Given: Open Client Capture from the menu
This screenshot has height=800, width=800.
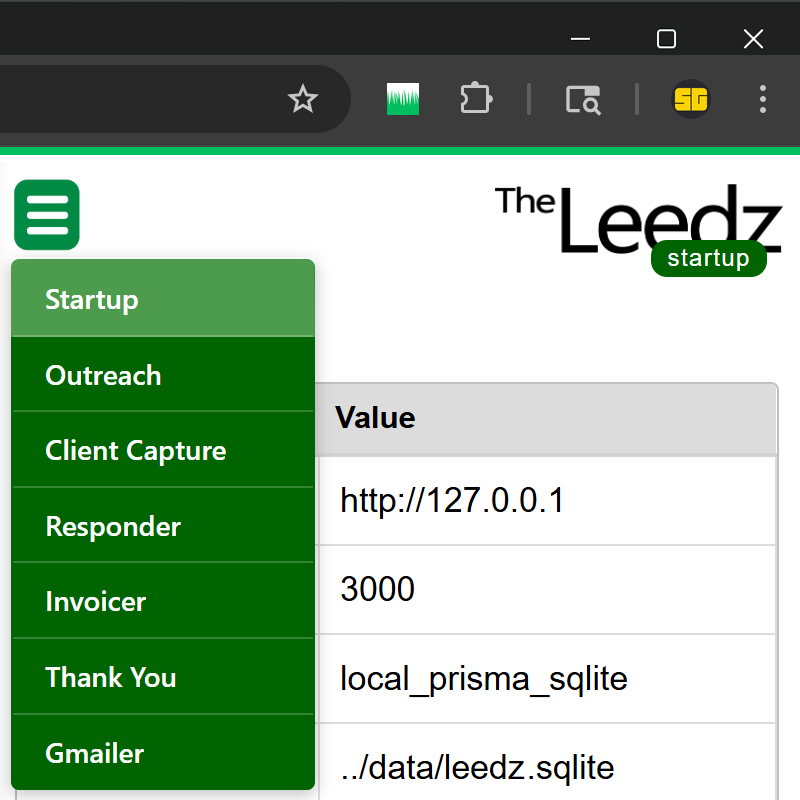Looking at the screenshot, I should point(163,451).
